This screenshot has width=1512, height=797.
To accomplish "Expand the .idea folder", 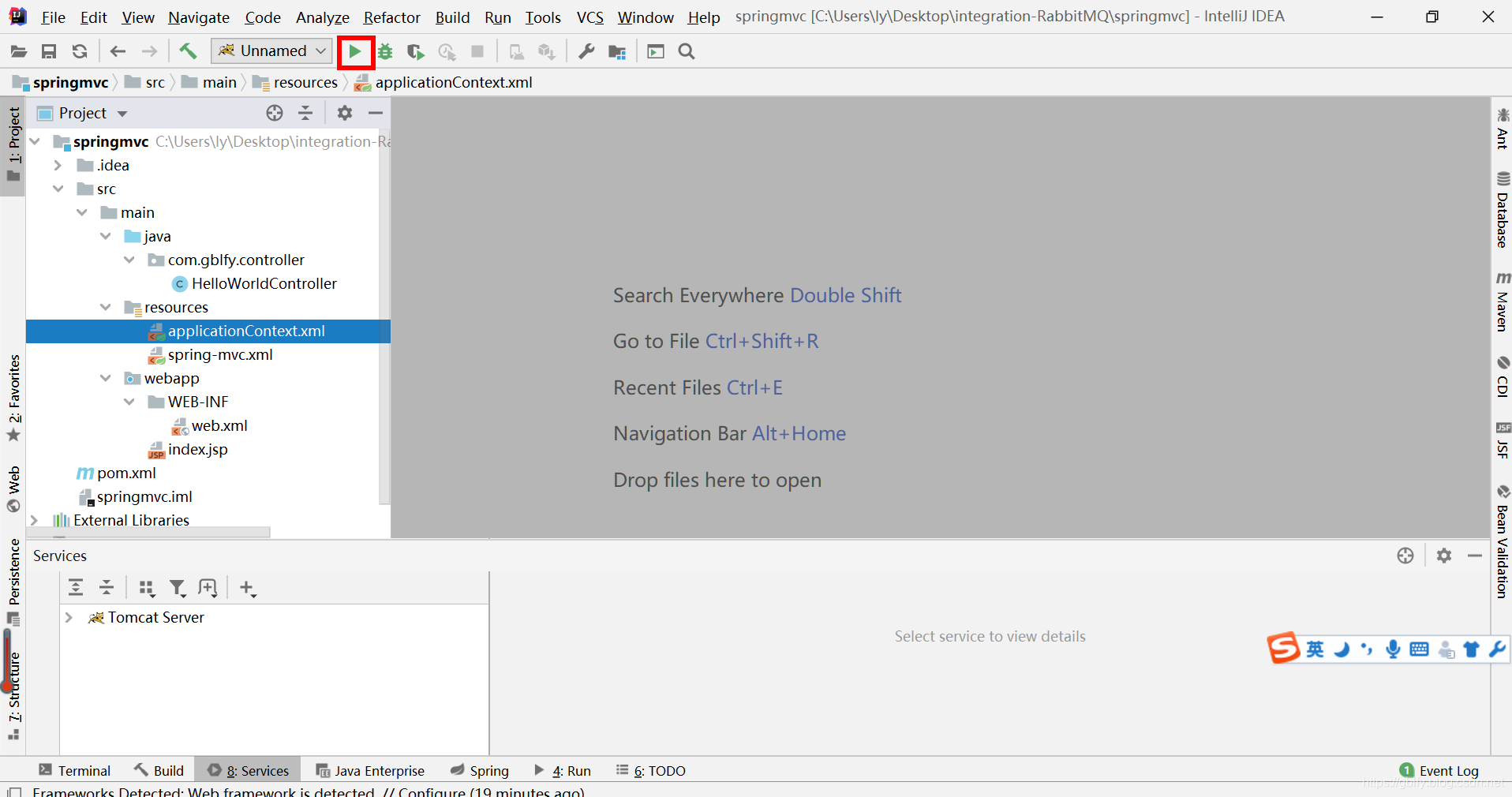I will click(x=58, y=165).
